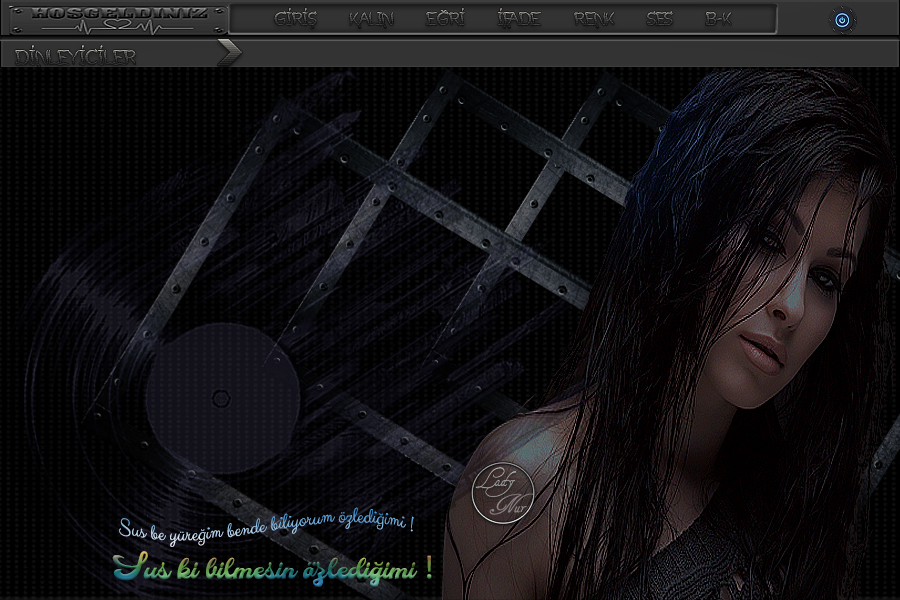The image size is (900, 600).
Task: Toggle the SES sound option
Action: pyautogui.click(x=659, y=19)
